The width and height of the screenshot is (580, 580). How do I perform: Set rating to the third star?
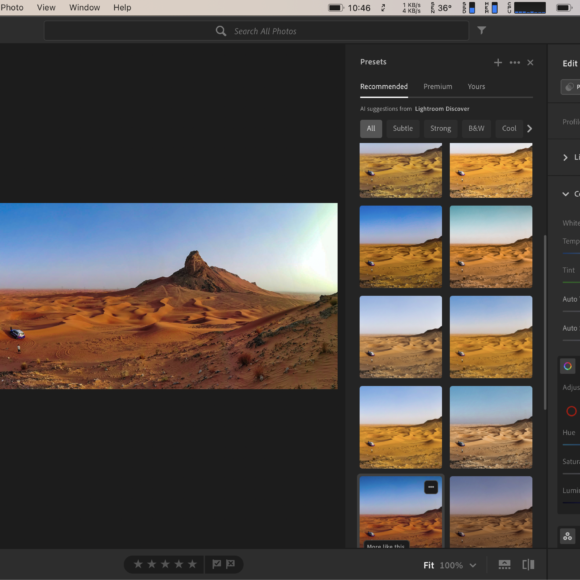(x=165, y=564)
